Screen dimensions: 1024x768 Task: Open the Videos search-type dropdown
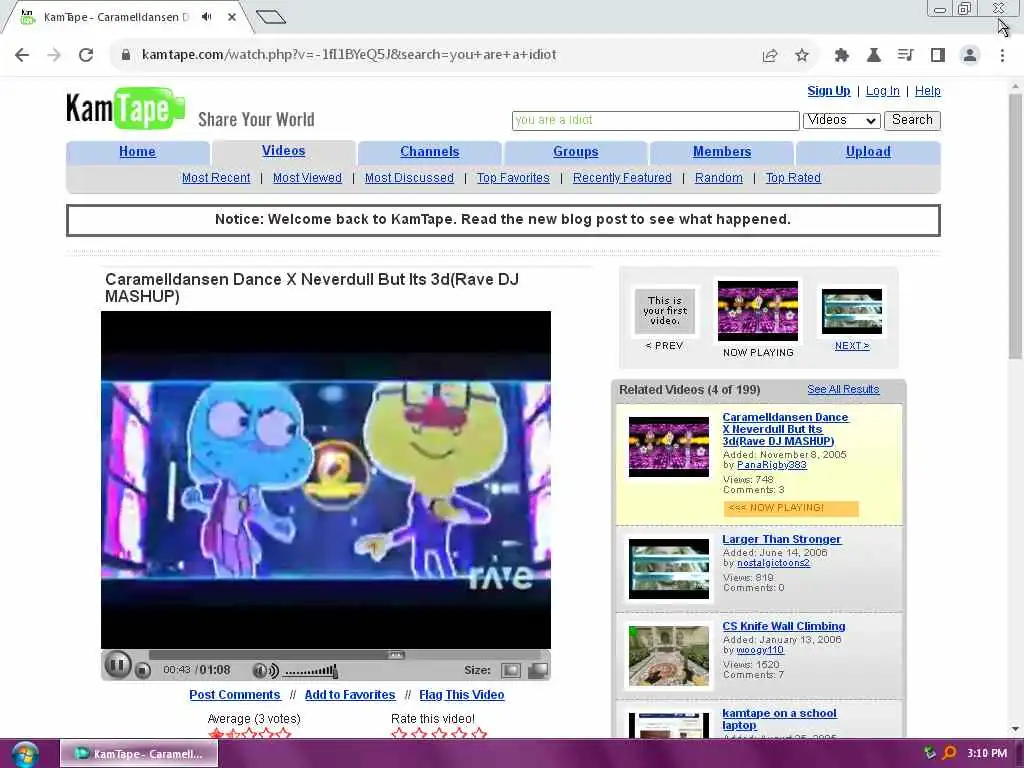[841, 120]
